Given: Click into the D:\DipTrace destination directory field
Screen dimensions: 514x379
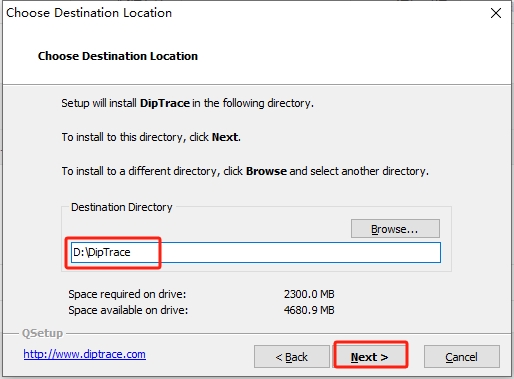Looking at the screenshot, I should (256, 252).
